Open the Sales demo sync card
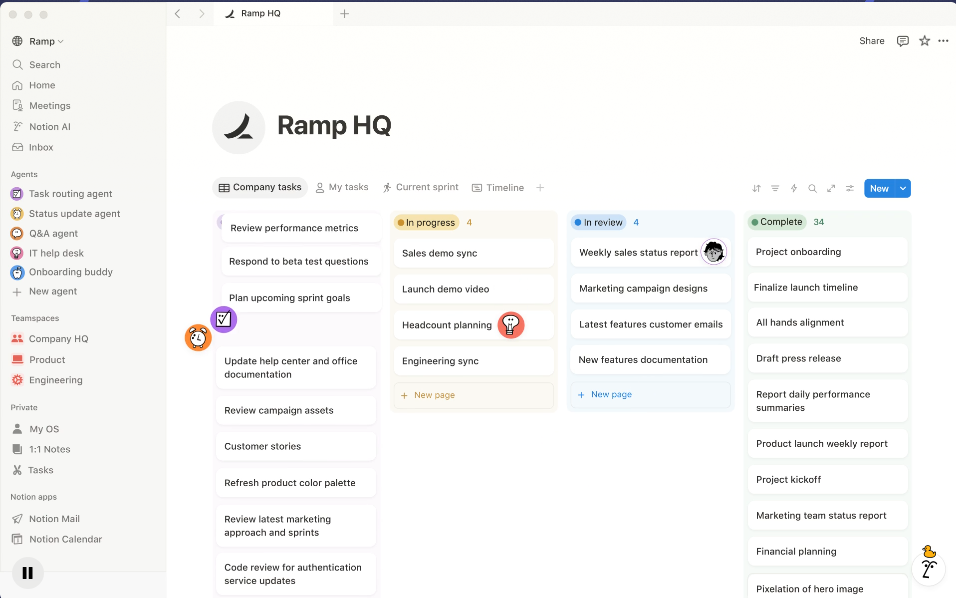Screen dimensions: 956x598 [x=474, y=253]
